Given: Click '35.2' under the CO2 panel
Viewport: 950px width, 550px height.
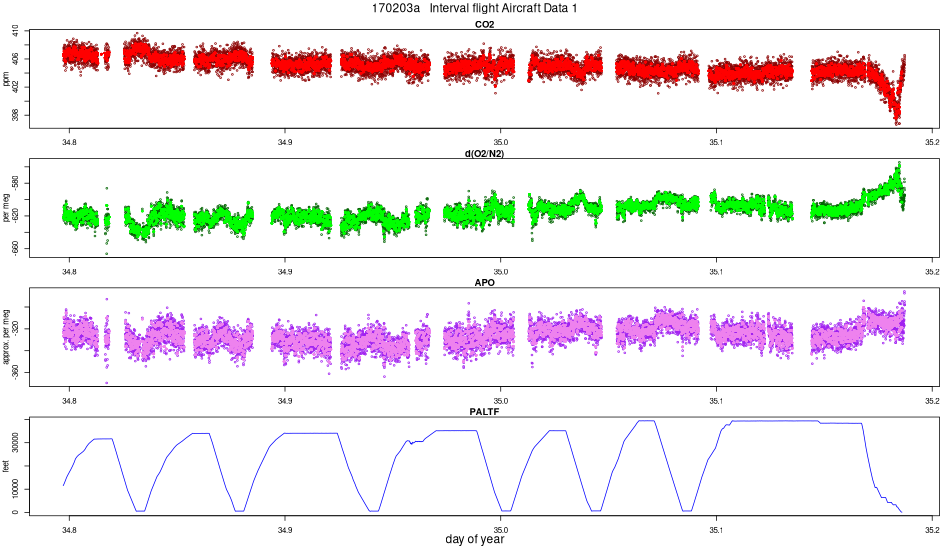Looking at the screenshot, I should [932, 142].
